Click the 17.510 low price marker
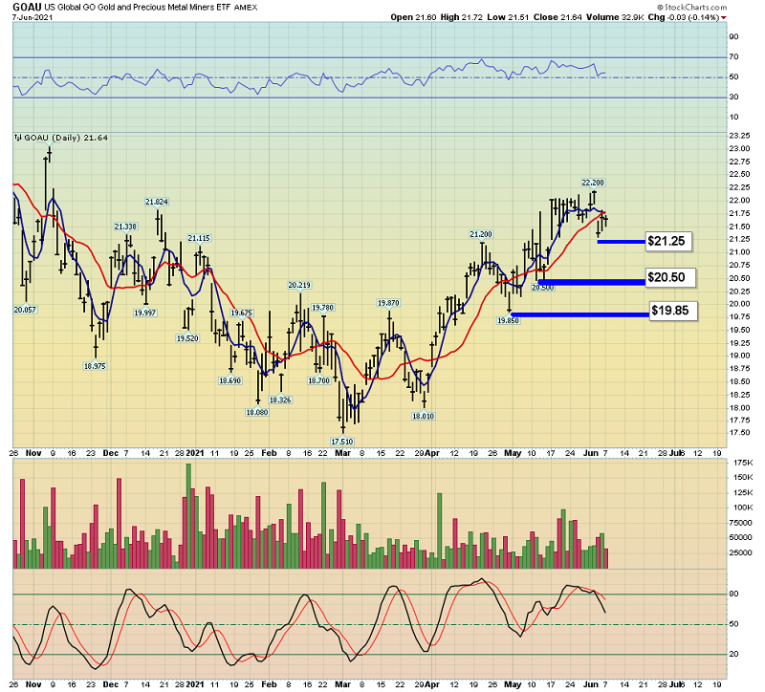The image size is (765, 692). 344,440
